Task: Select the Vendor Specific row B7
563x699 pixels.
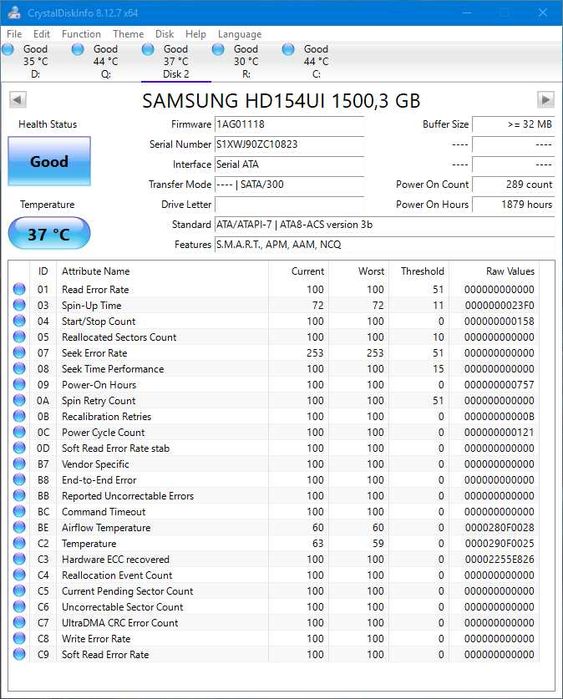Action: click(274, 464)
